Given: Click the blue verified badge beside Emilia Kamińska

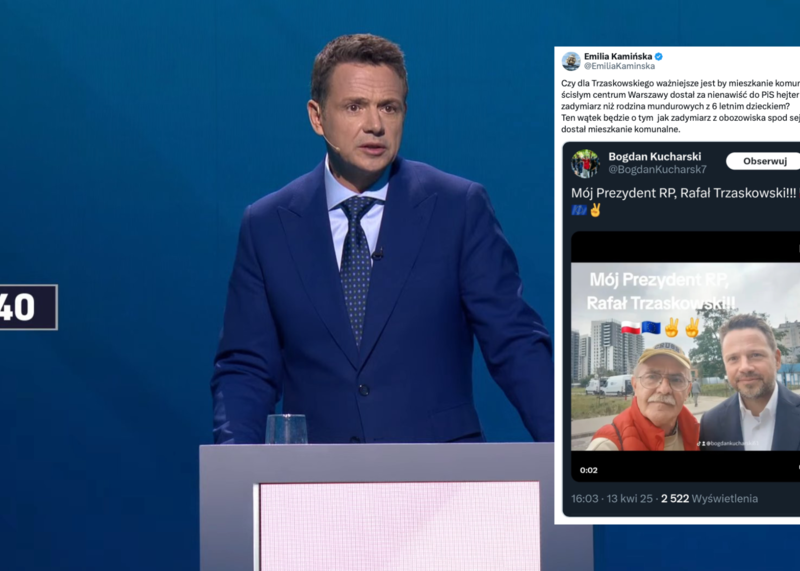Looking at the screenshot, I should [x=659, y=56].
